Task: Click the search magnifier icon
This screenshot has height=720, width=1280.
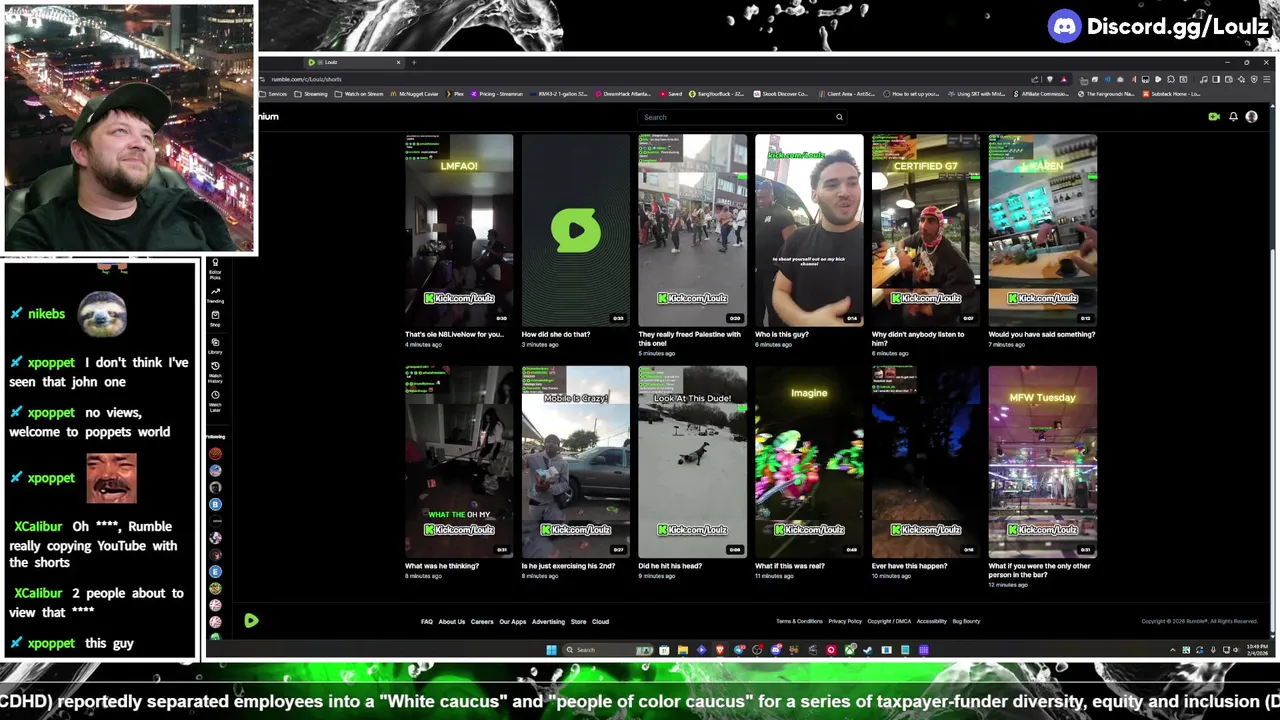Action: 839,117
